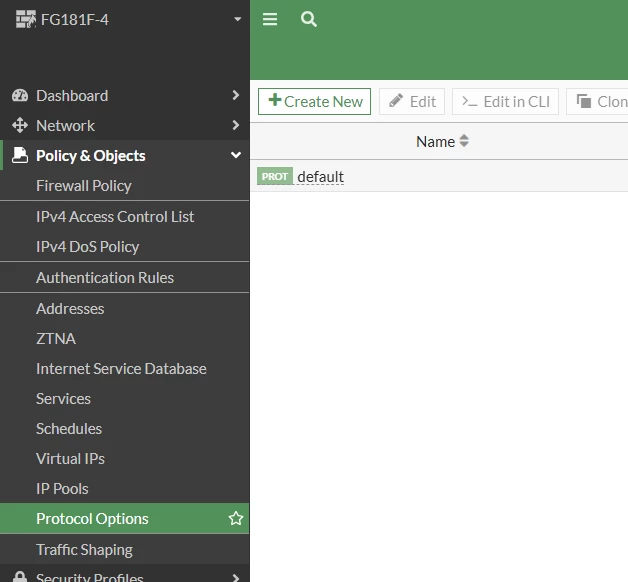Click the Edit in CLI button
The width and height of the screenshot is (628, 582).
[x=505, y=102]
